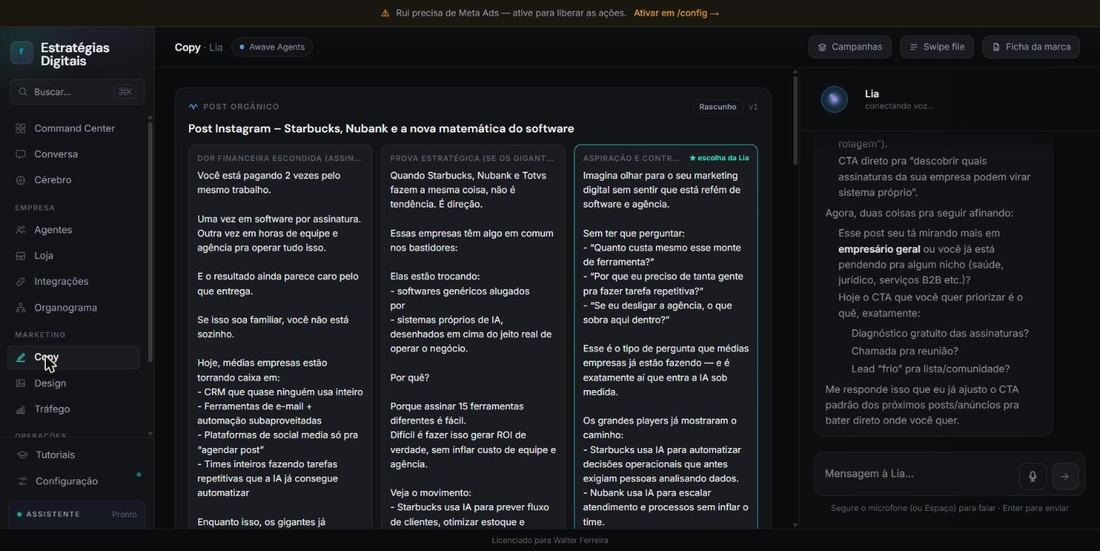
Task: Click the Integrações link icon
Action: 20,281
